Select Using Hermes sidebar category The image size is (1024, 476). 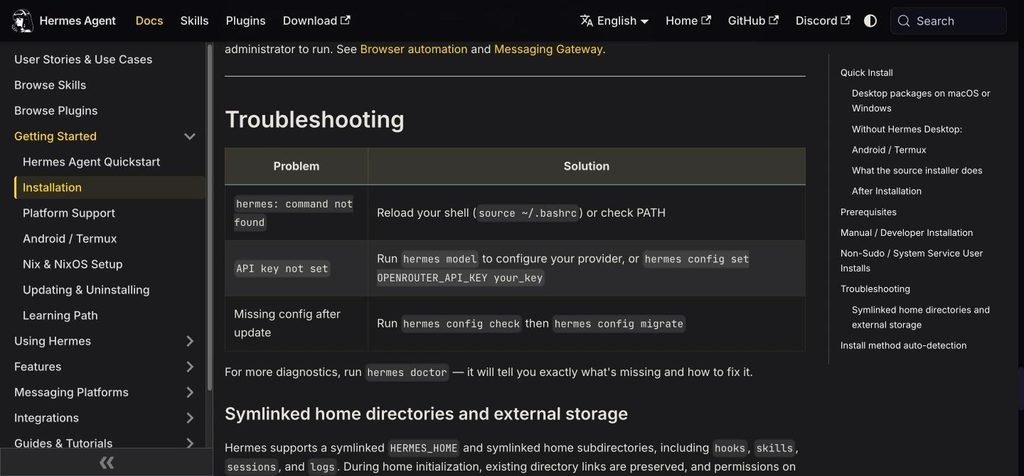point(53,341)
